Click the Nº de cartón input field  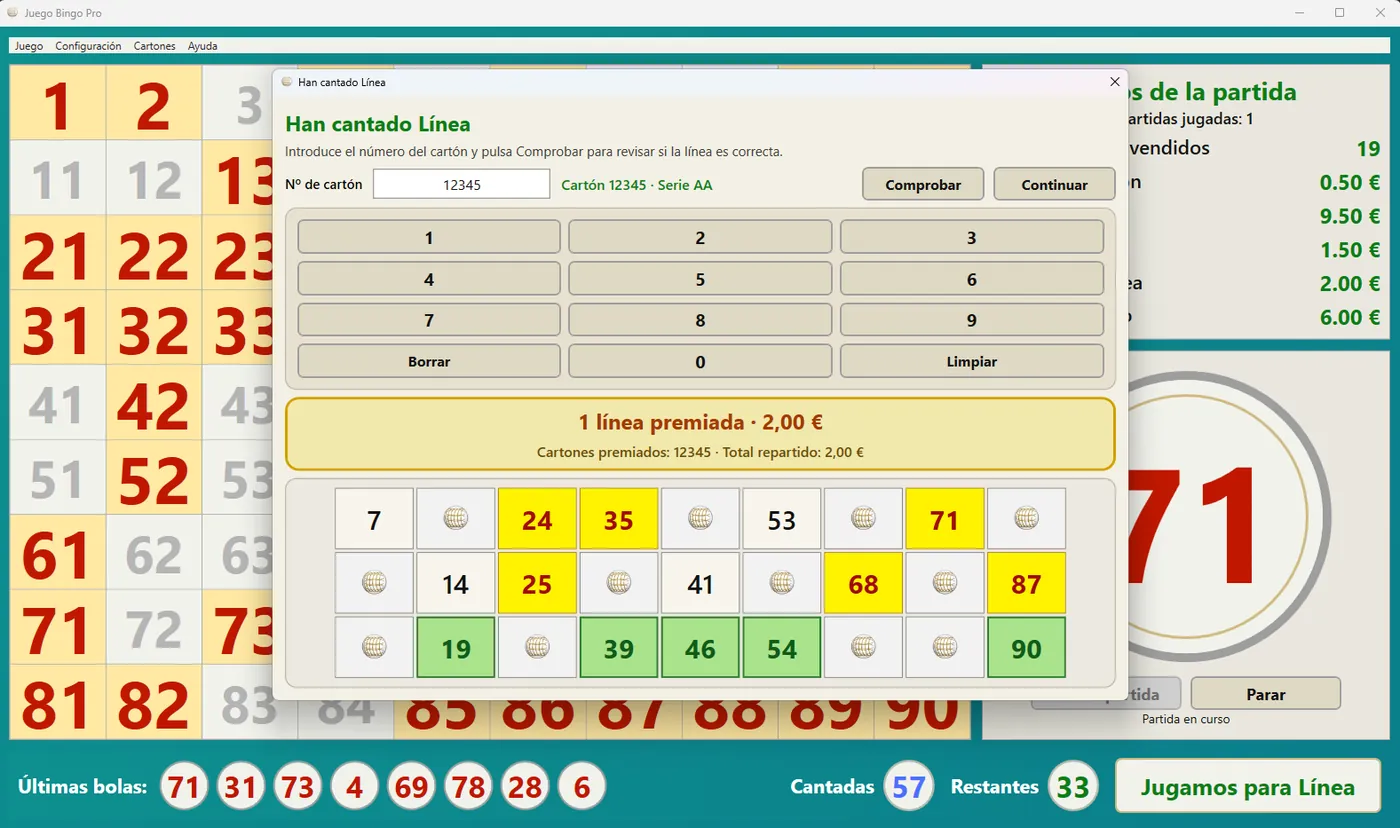pos(461,184)
